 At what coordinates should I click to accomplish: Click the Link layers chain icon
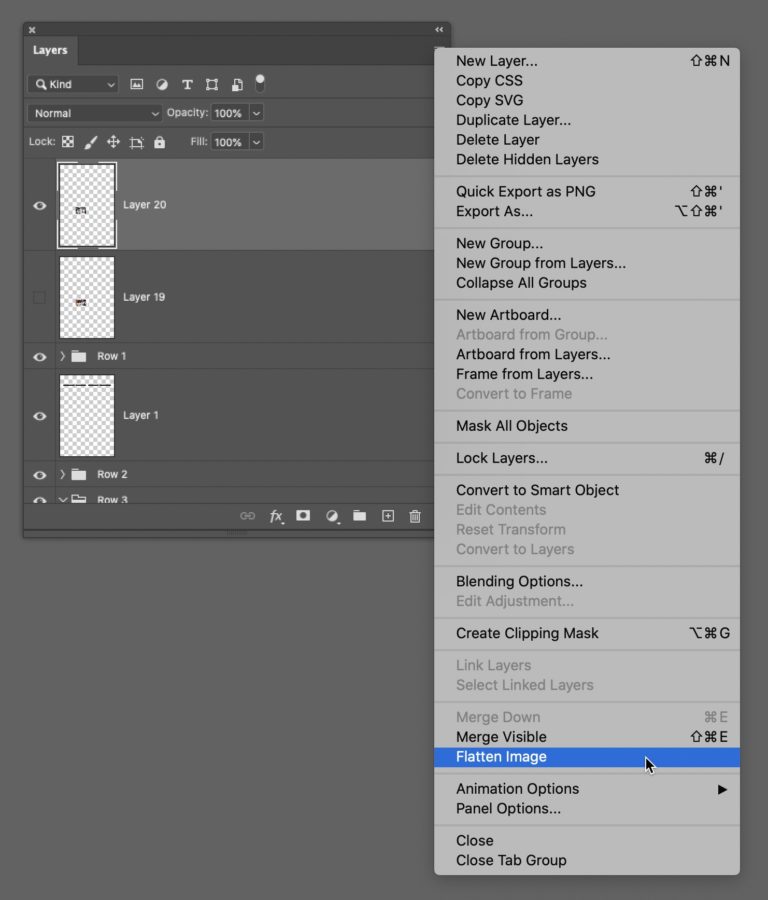[248, 515]
